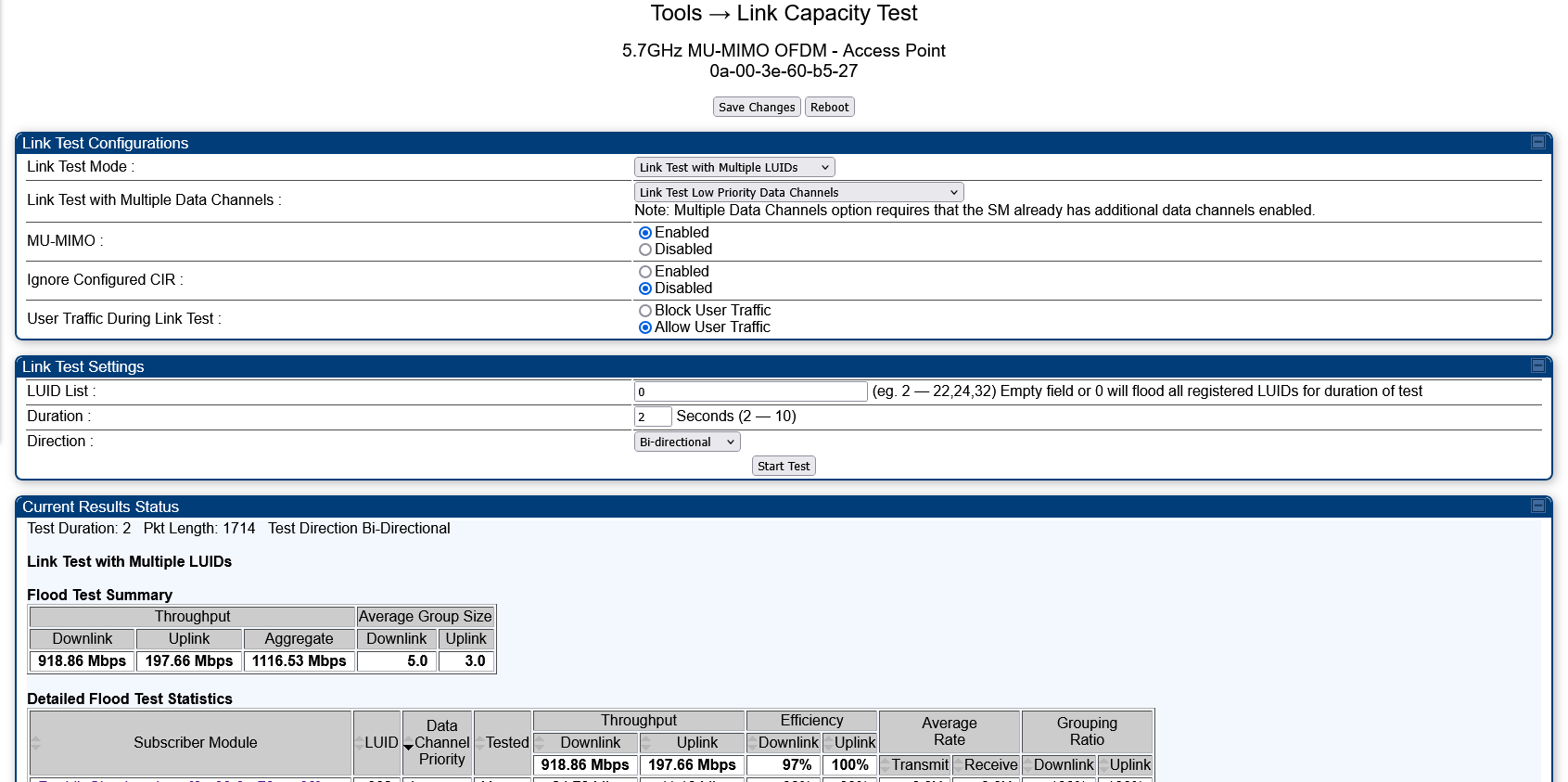Sort by Subscriber Module column arrows

pos(36,743)
